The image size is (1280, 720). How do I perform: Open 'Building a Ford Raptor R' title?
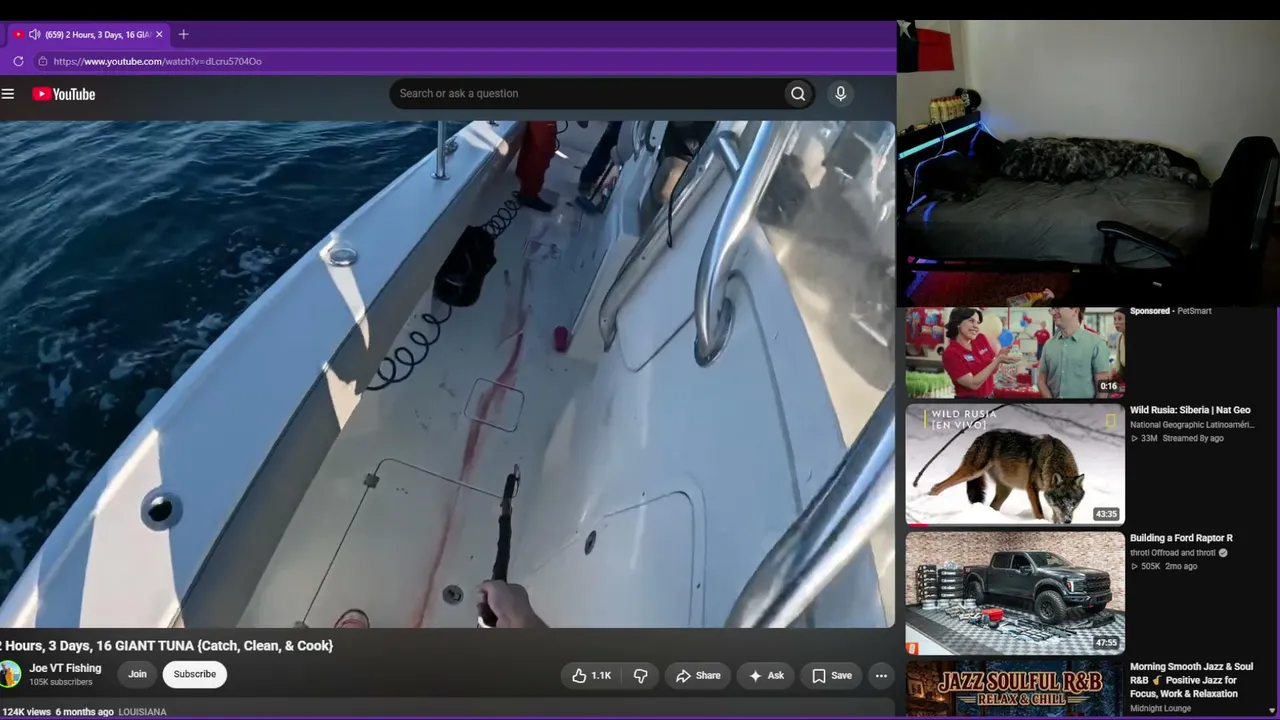point(1181,538)
